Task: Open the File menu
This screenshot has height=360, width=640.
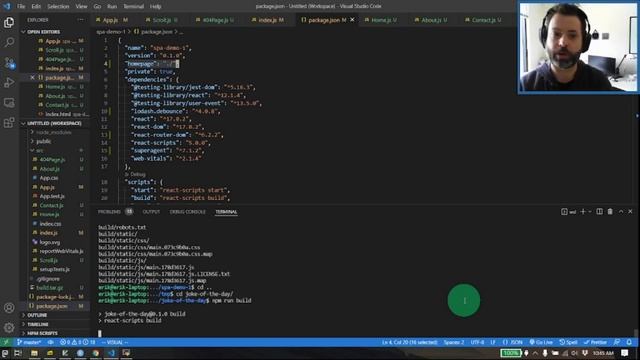Action: [21, 6]
